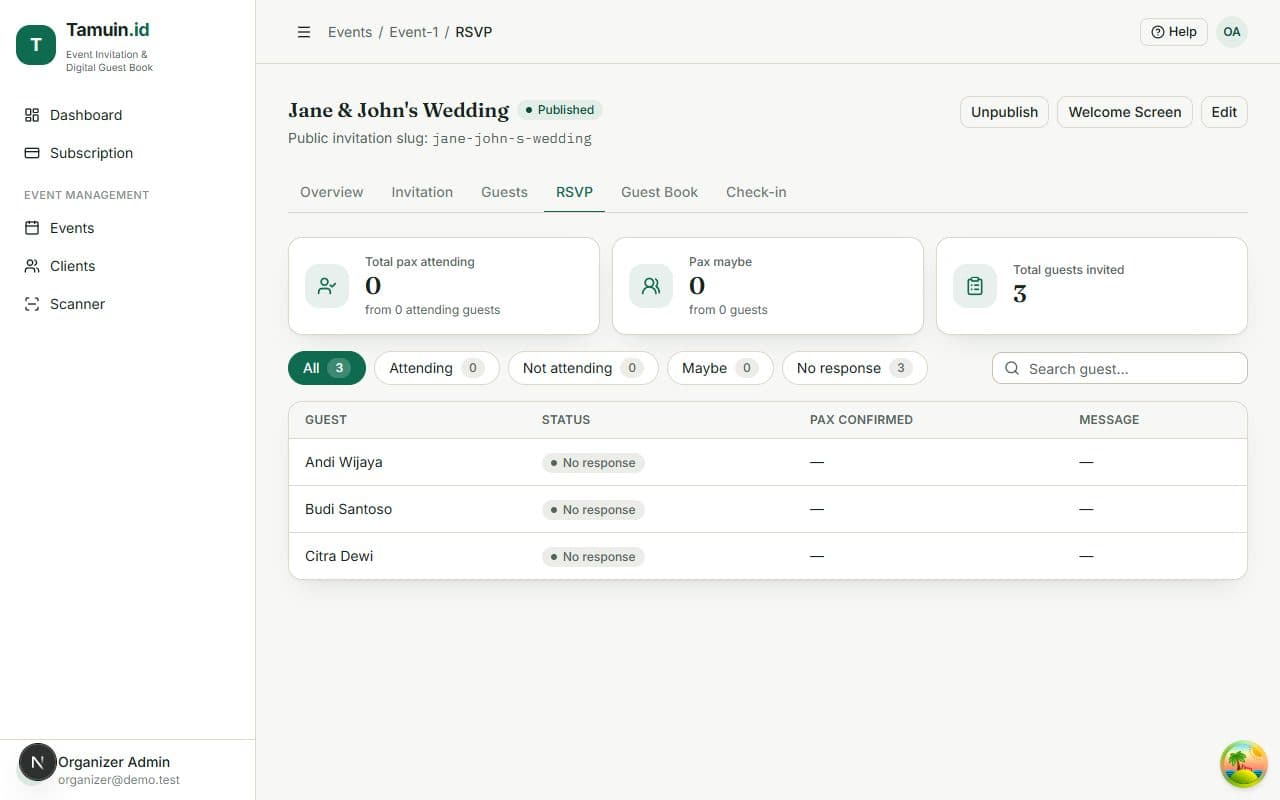
Task: Filter guests by Maybe
Action: point(720,368)
